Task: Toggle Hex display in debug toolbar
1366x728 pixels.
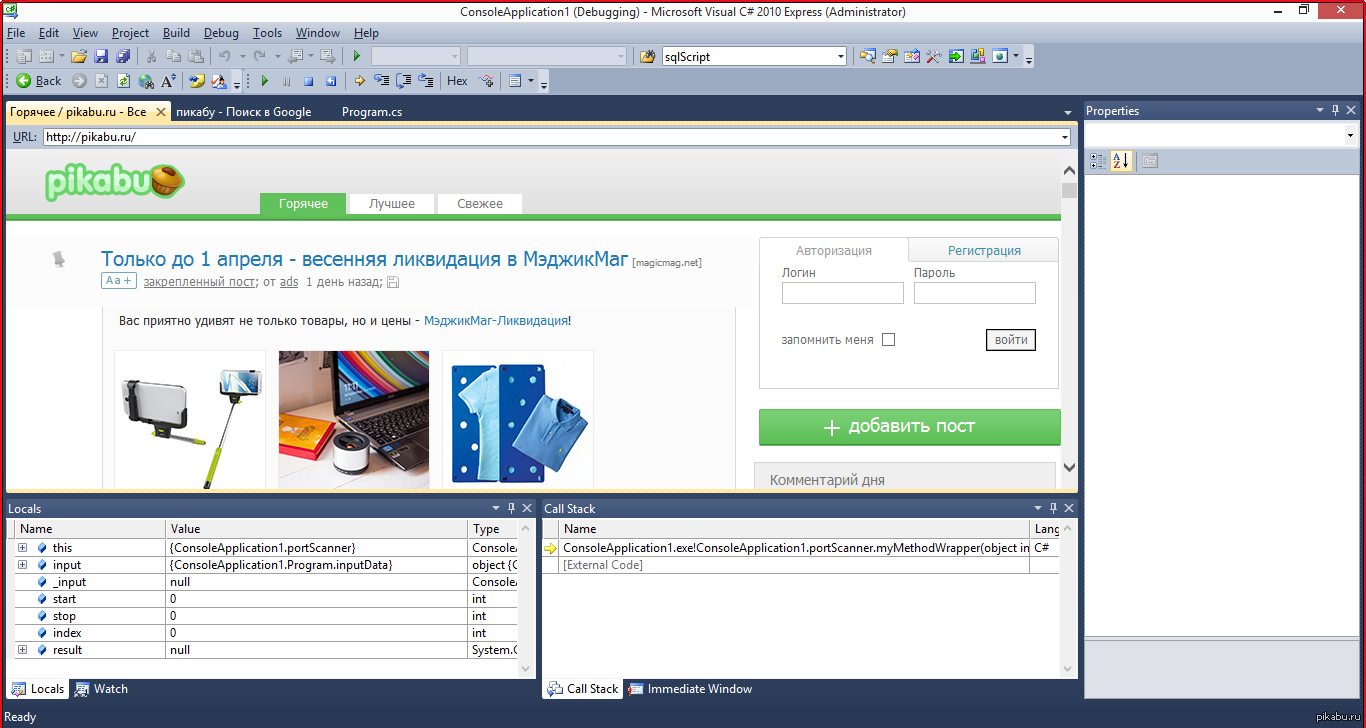Action: tap(457, 81)
